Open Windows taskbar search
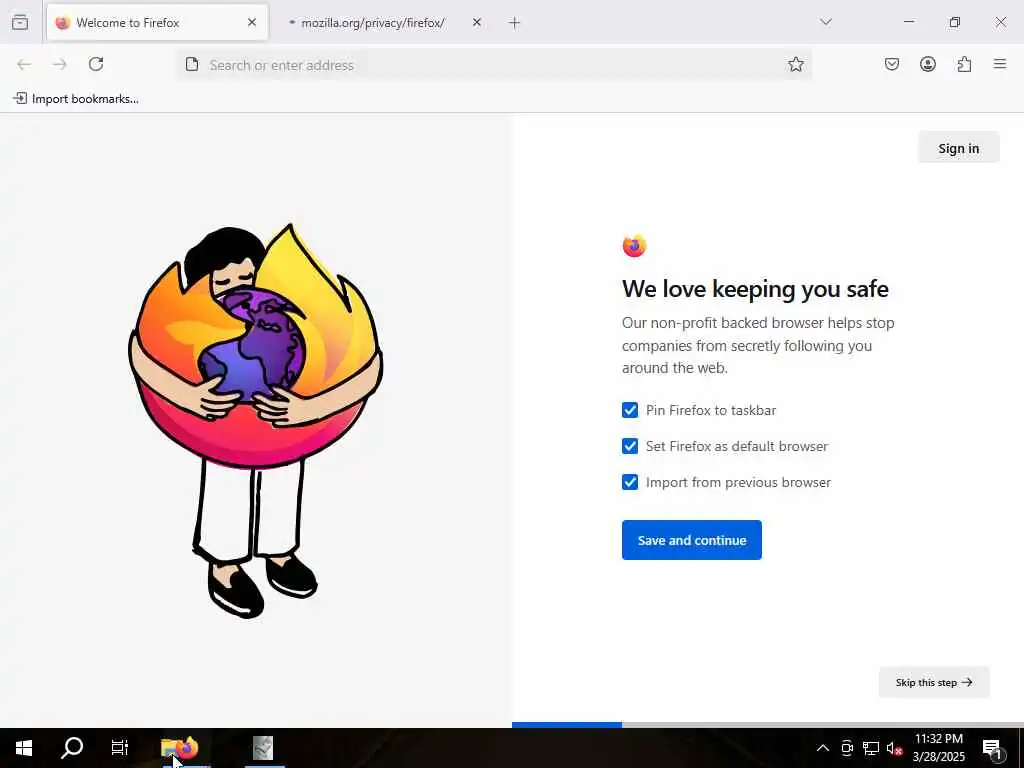Image resolution: width=1024 pixels, height=768 pixels. (72, 748)
